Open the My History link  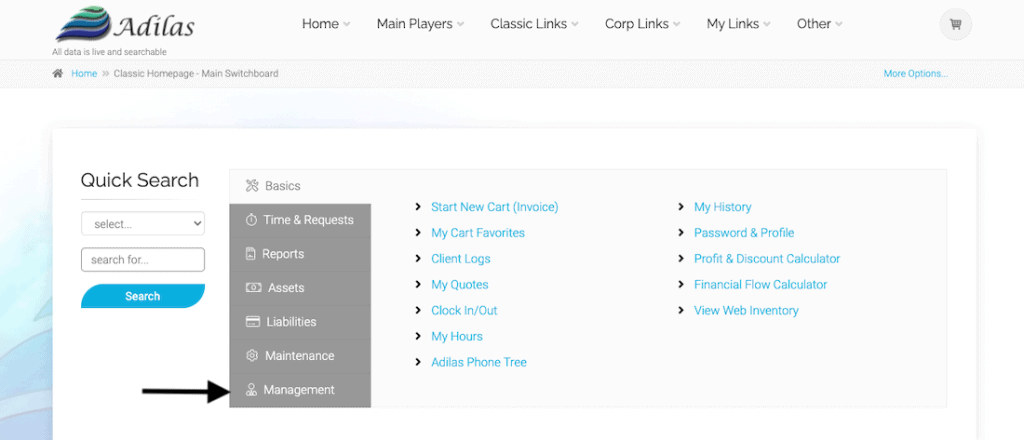[723, 207]
